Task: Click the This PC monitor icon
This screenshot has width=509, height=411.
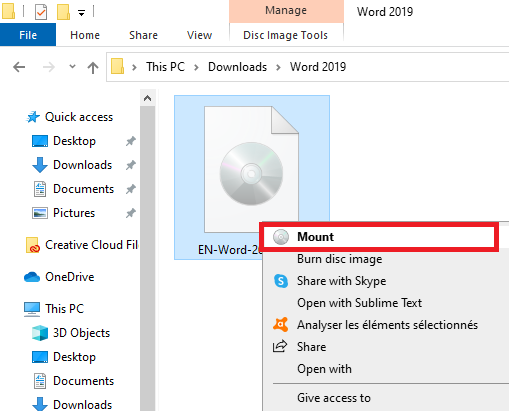Action: 32,309
